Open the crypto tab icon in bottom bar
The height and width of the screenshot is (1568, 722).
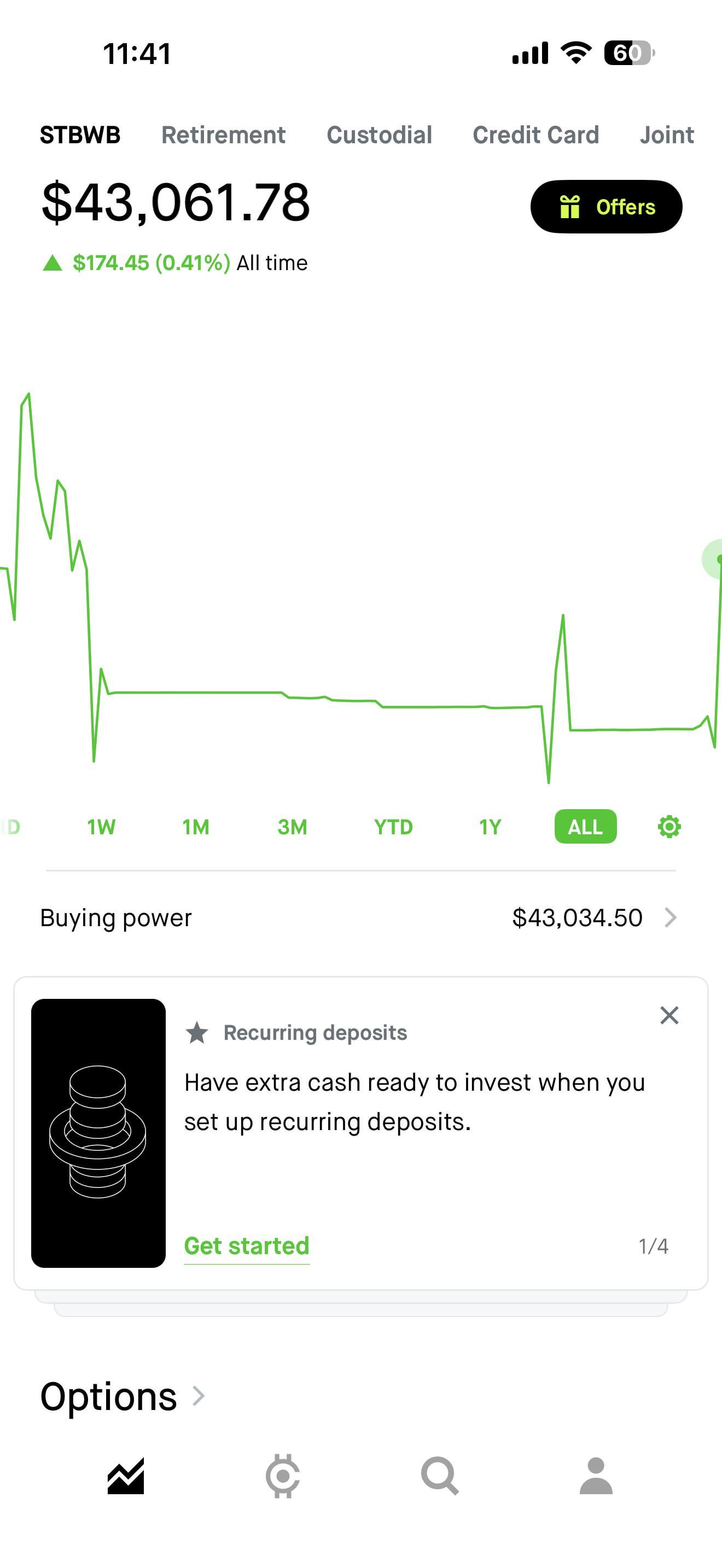pyautogui.click(x=282, y=1476)
